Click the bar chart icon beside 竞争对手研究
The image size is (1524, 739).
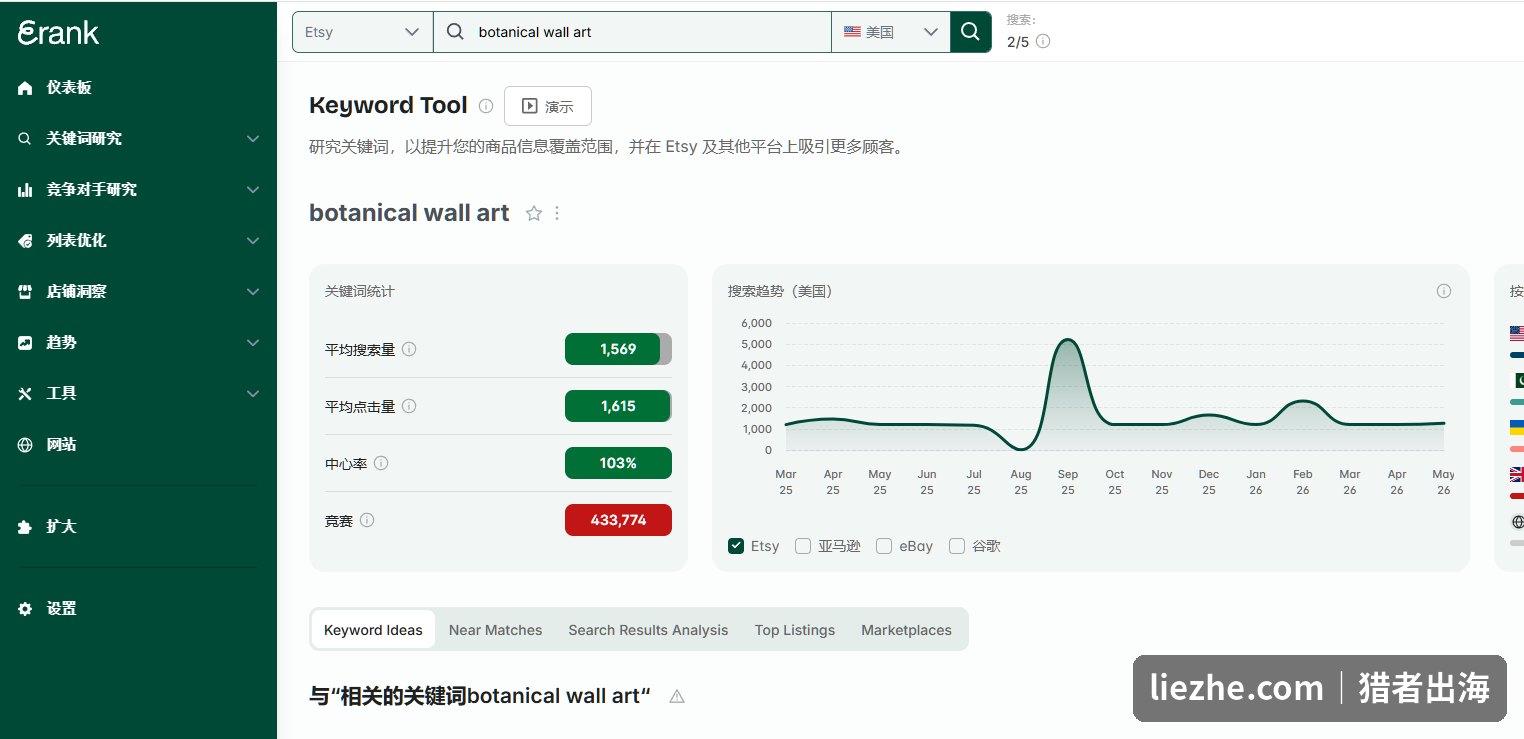tap(25, 190)
